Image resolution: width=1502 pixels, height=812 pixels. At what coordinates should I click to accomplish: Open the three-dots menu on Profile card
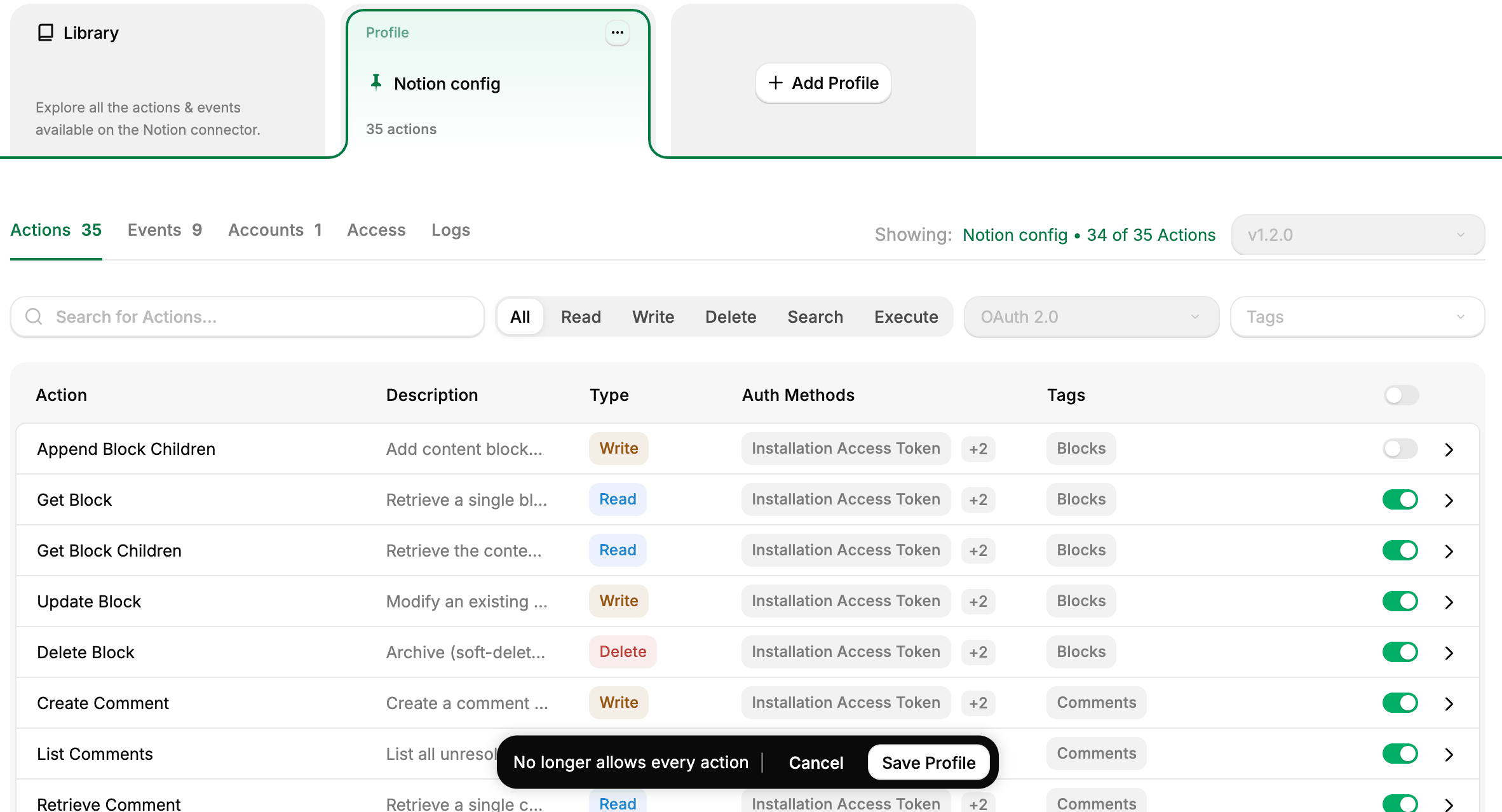(x=618, y=32)
